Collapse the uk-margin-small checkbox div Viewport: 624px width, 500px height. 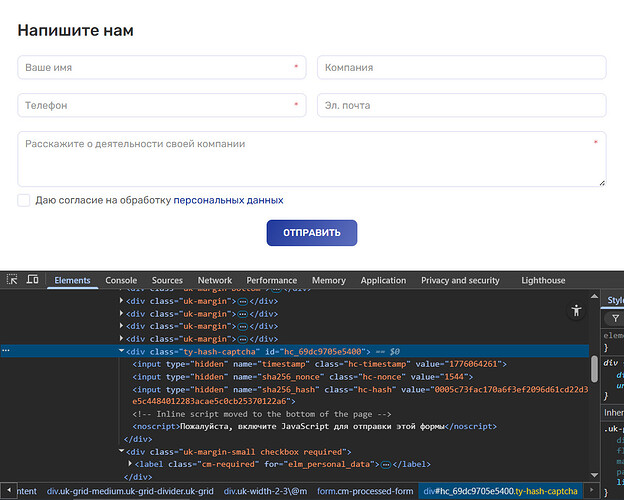122,452
